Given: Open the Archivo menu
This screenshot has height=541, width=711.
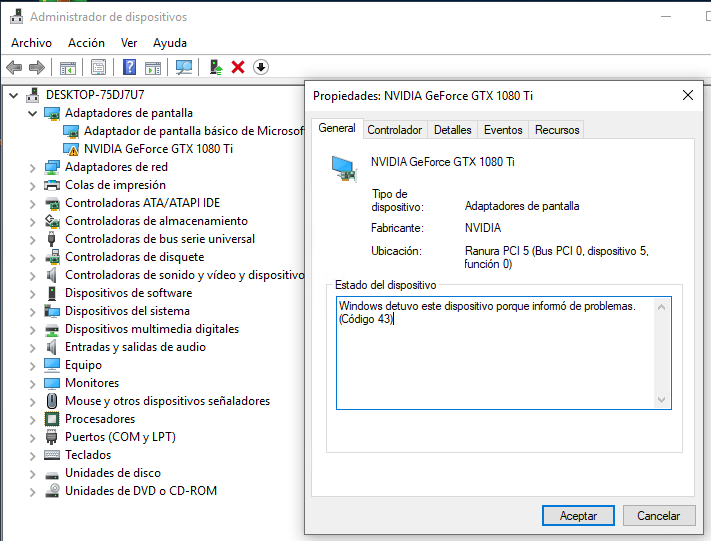Looking at the screenshot, I should click(x=31, y=43).
